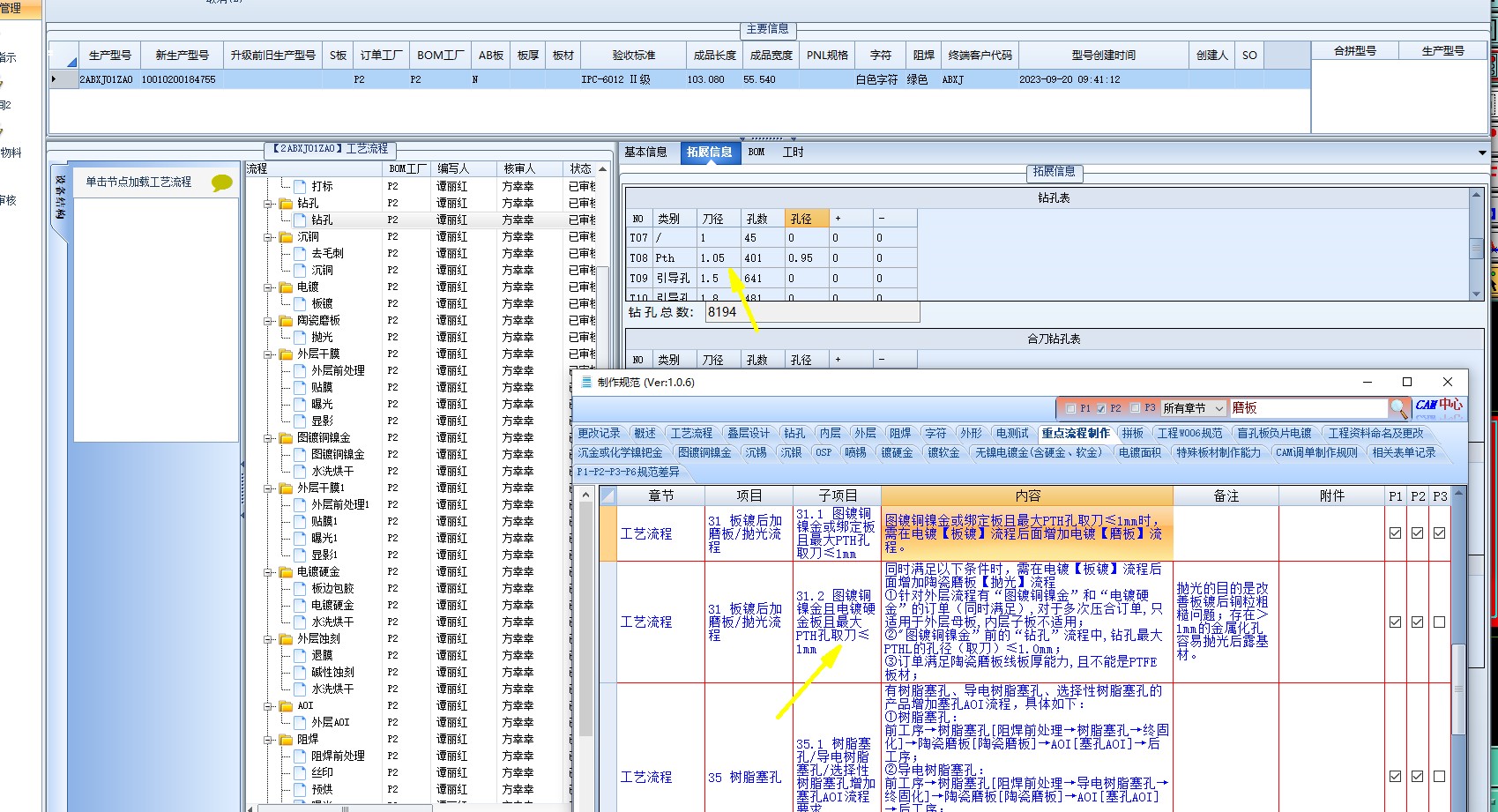Enable the P3 filter checkbox
The width and height of the screenshot is (1498, 812).
point(1135,408)
